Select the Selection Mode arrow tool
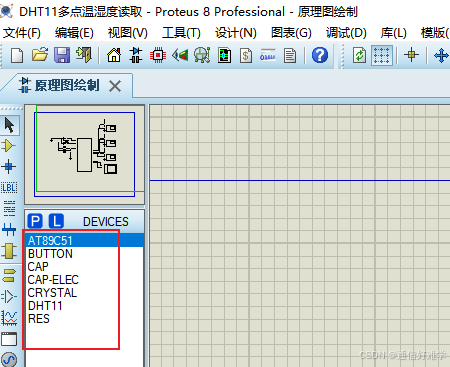 click(9, 125)
